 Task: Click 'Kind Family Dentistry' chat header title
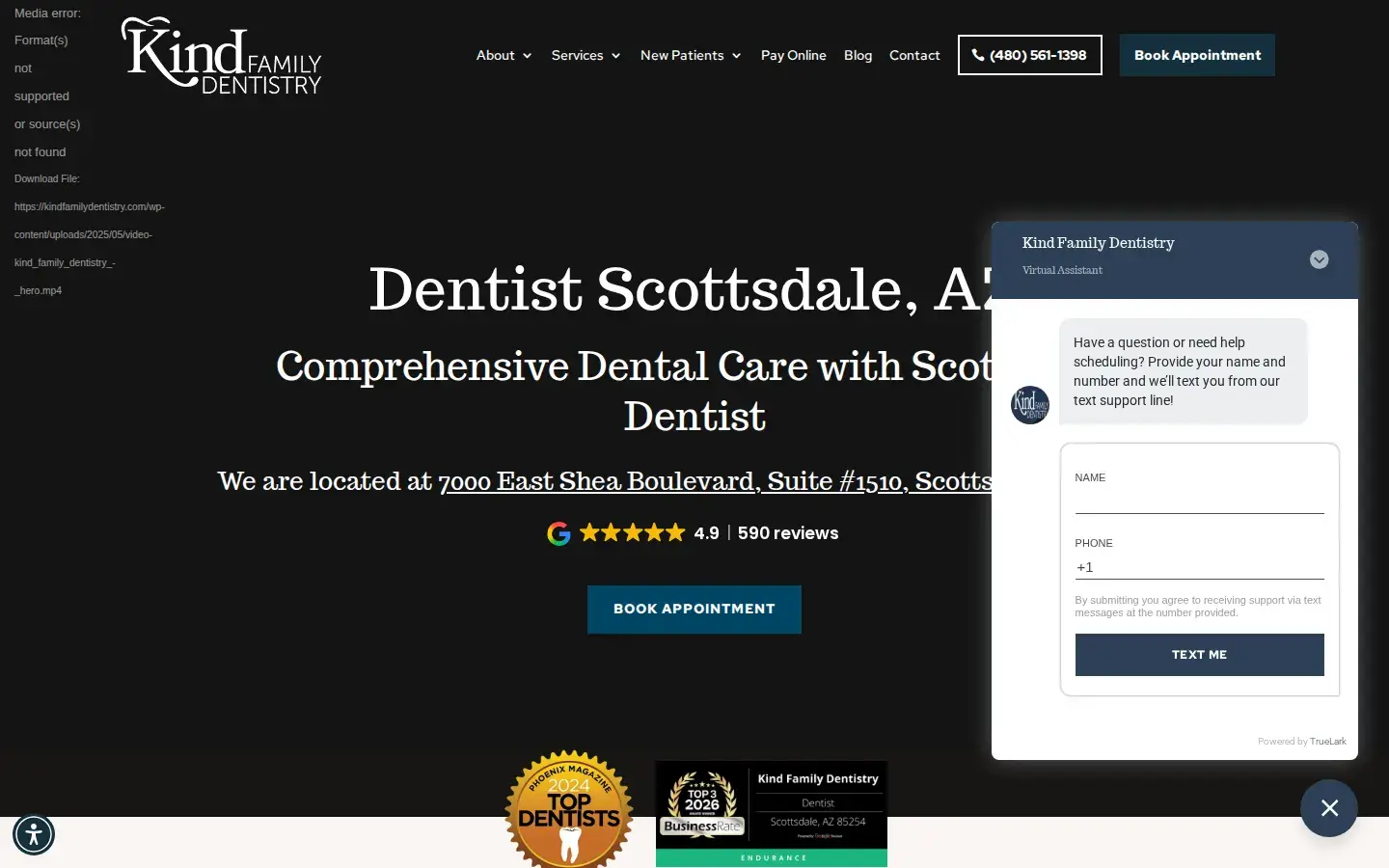(x=1098, y=243)
